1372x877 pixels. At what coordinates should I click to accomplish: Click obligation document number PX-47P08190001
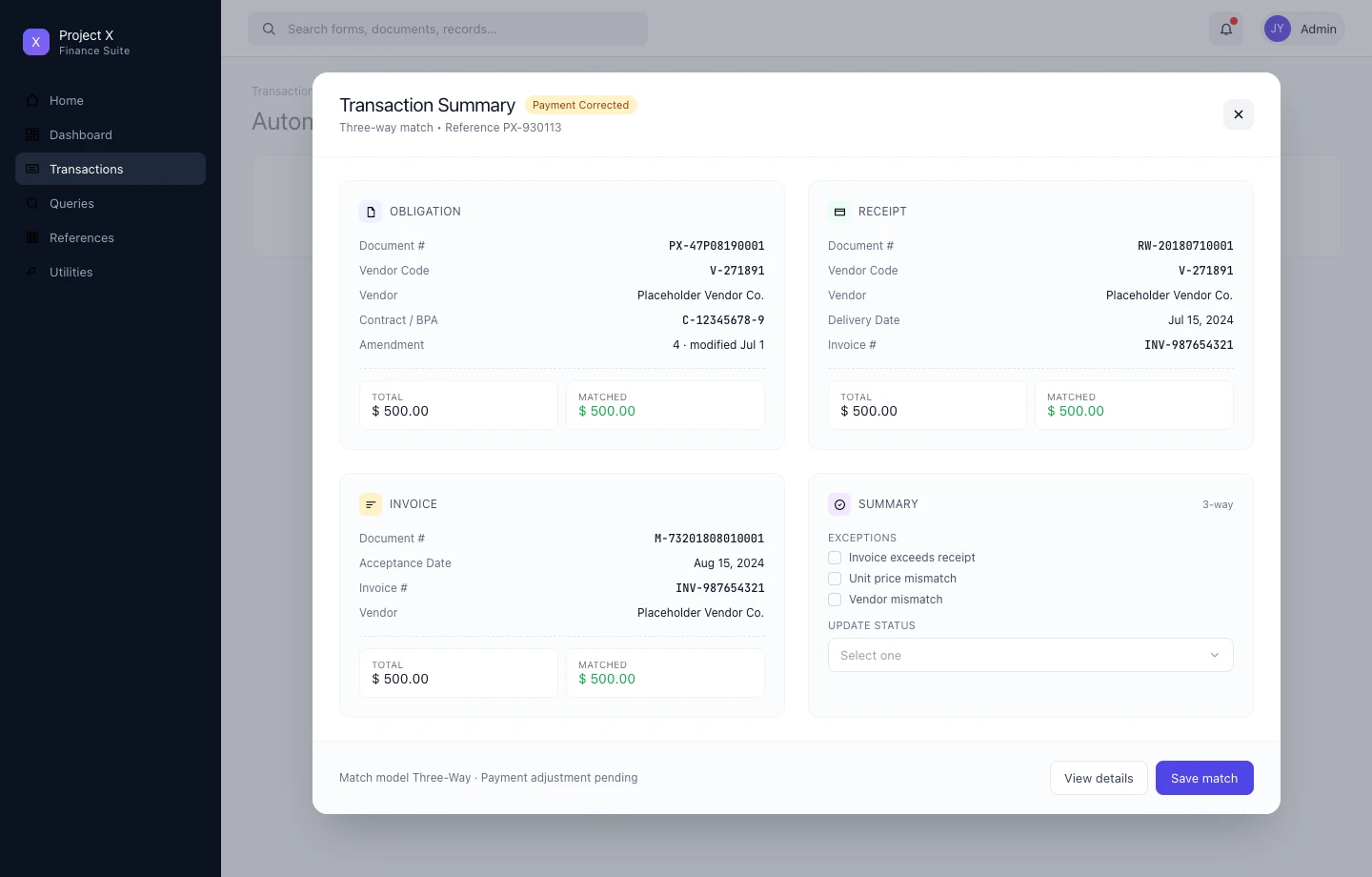tap(716, 246)
